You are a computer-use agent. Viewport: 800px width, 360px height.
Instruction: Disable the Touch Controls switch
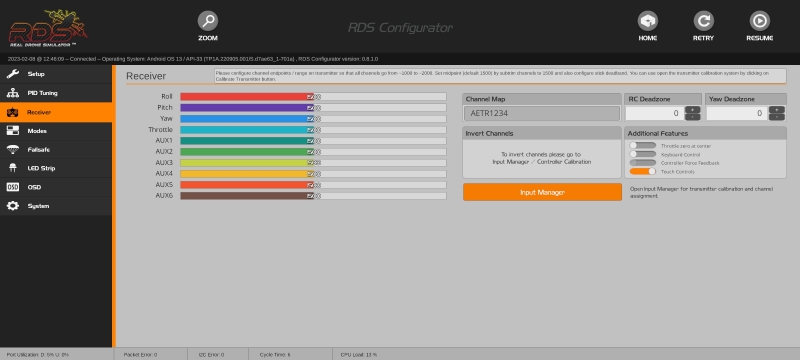(x=643, y=171)
